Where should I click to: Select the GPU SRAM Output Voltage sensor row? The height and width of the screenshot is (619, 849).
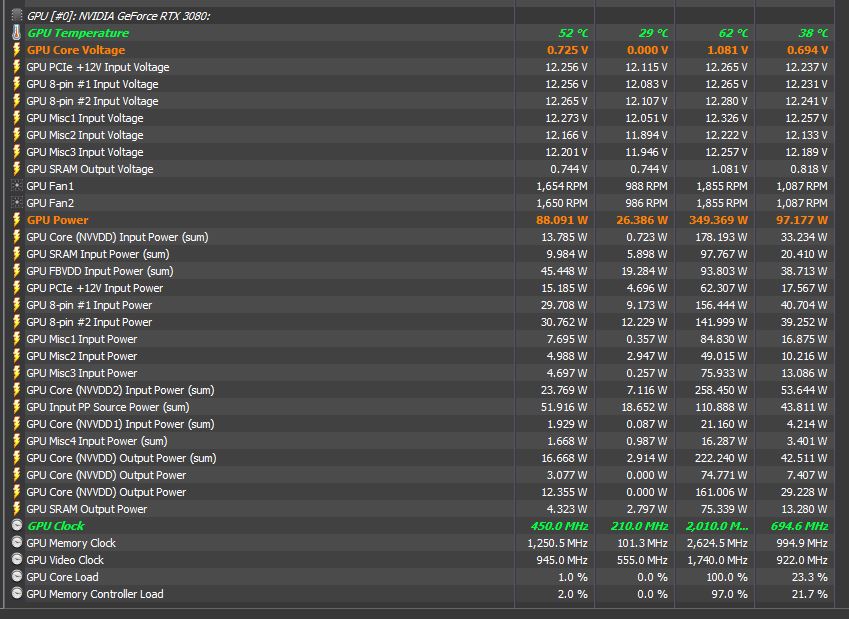tap(420, 169)
